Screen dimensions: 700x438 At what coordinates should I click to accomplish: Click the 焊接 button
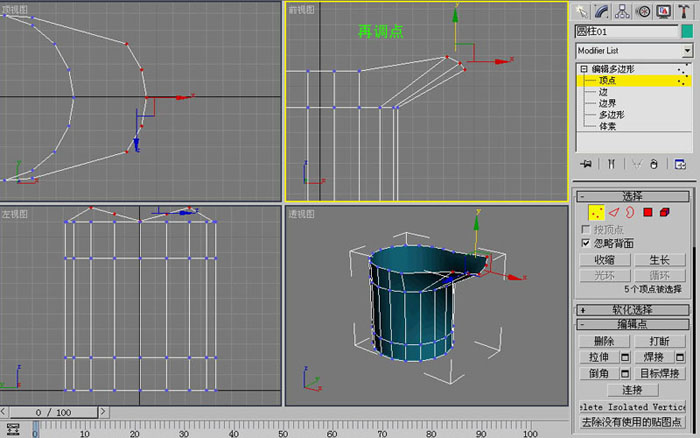coord(654,357)
